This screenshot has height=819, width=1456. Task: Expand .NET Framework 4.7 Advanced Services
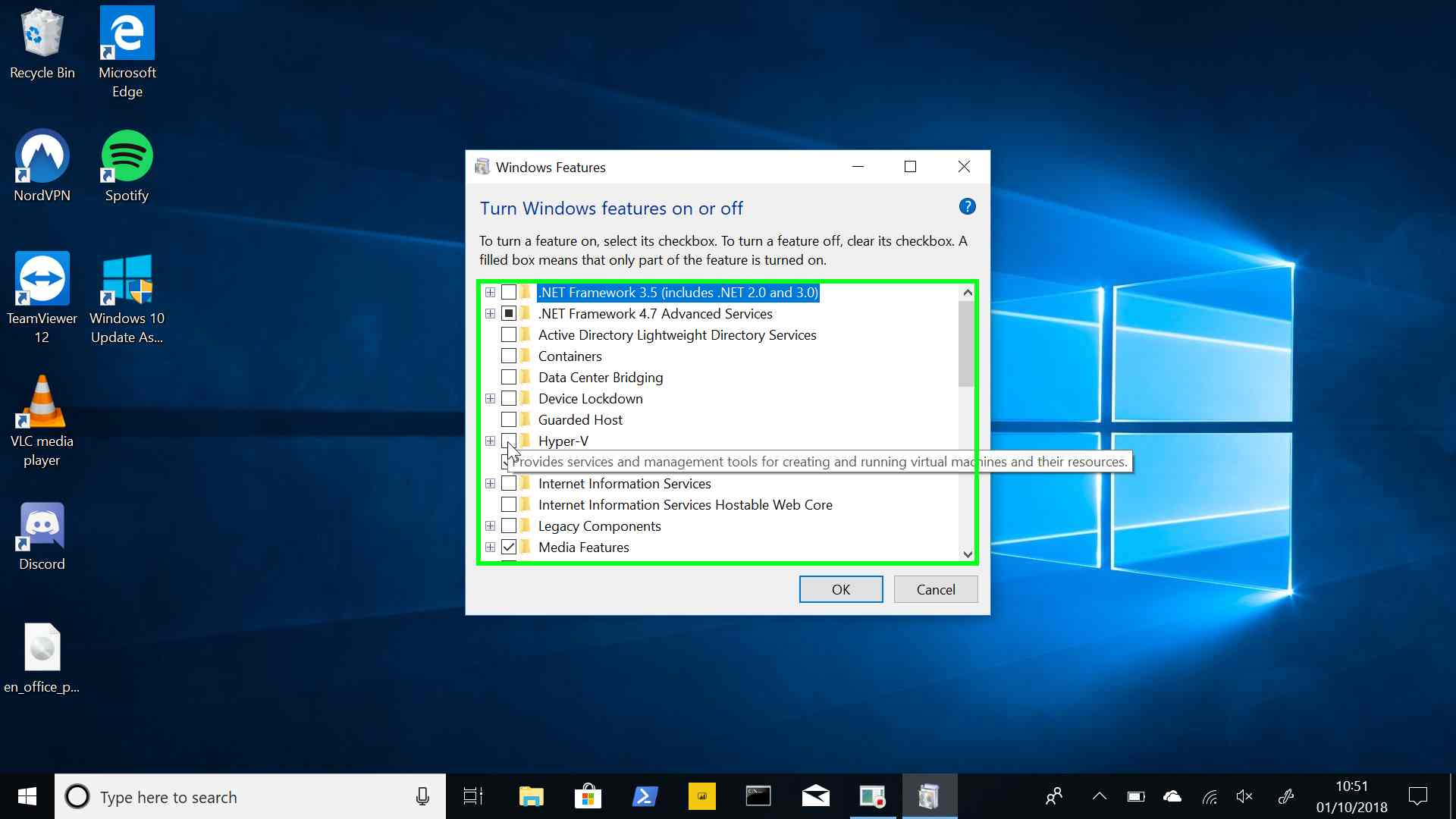click(x=490, y=313)
